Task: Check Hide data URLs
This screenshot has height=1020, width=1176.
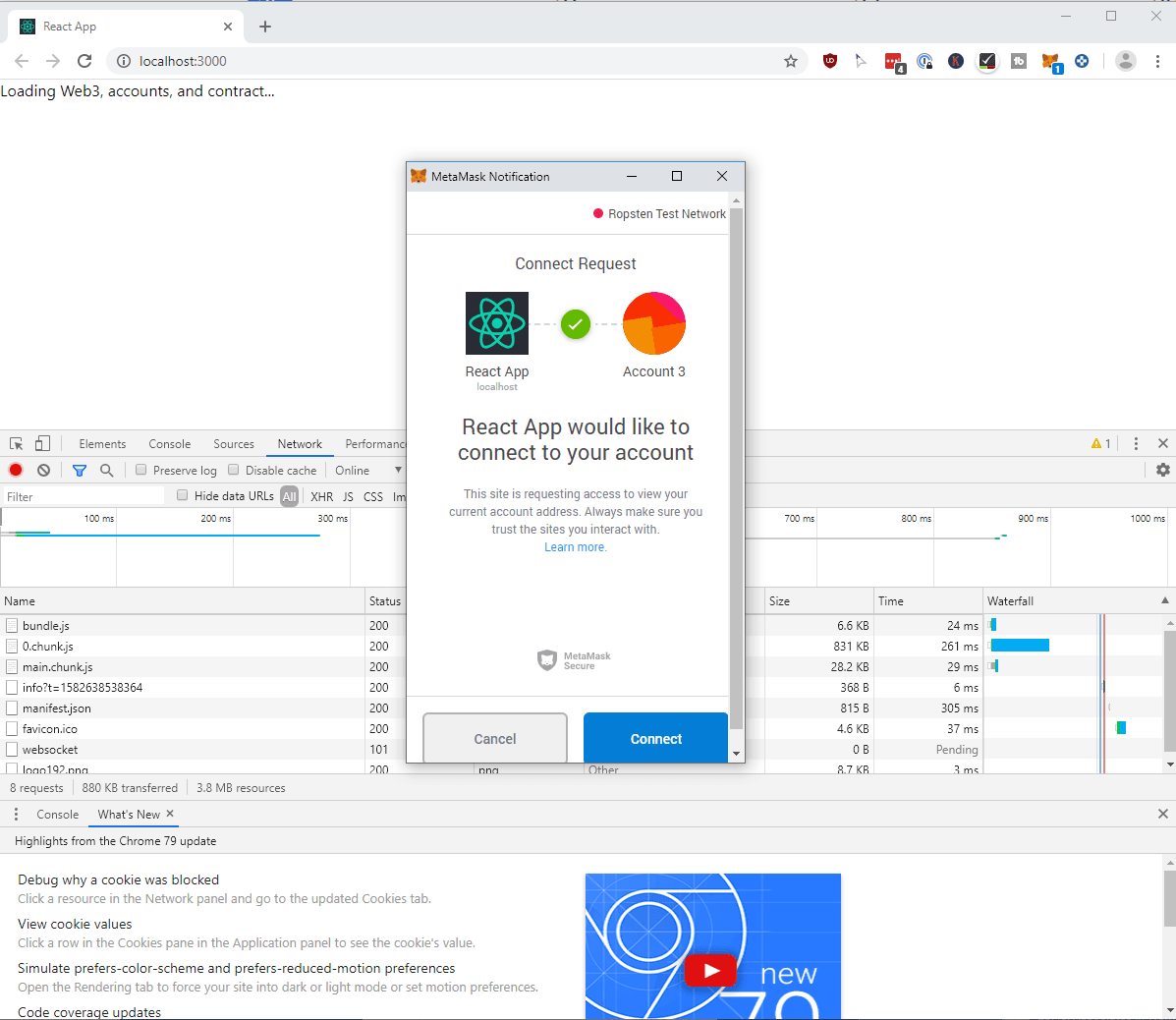Action: pyautogui.click(x=183, y=495)
